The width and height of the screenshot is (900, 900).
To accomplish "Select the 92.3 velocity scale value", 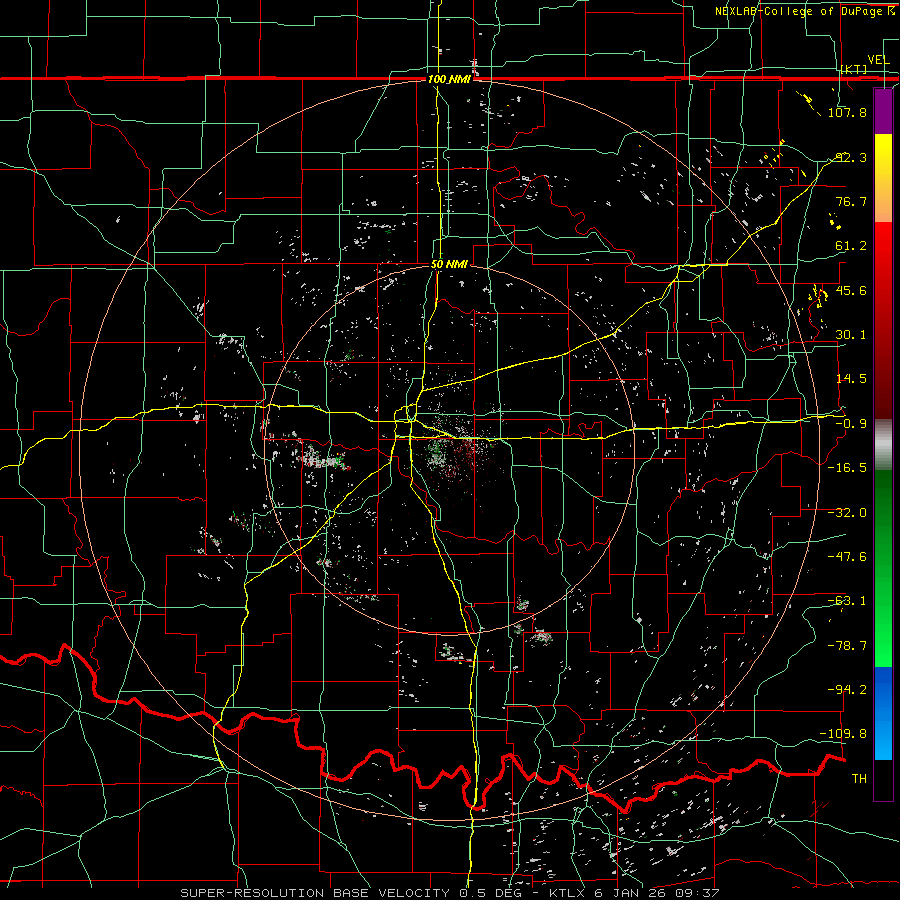I will [x=851, y=157].
